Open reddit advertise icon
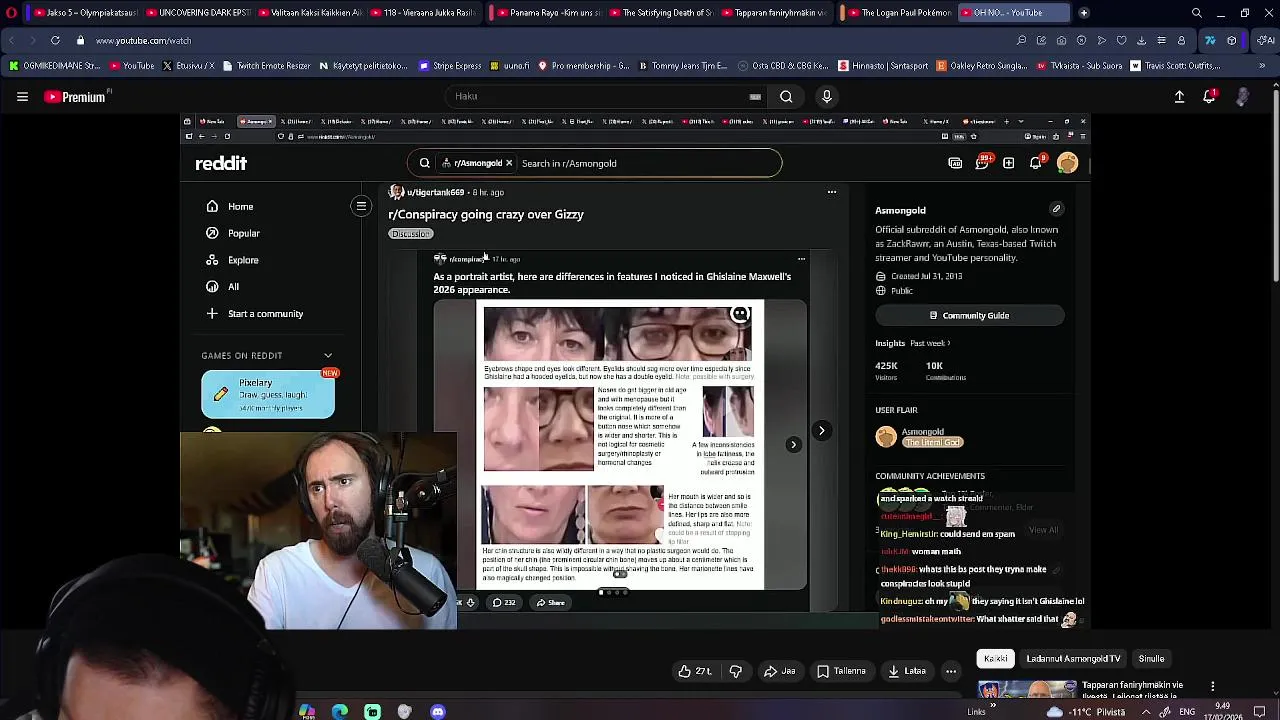The image size is (1280, 720). [x=955, y=163]
